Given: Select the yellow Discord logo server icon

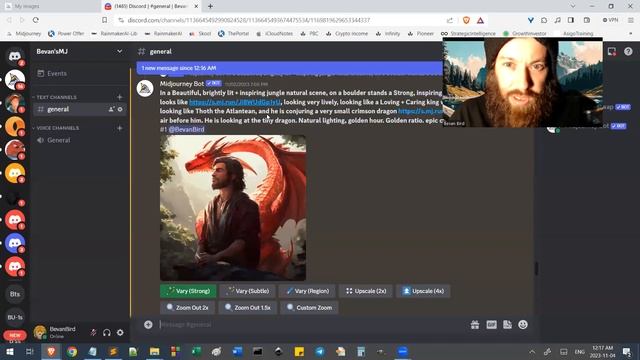Looking at the screenshot, I should (x=15, y=173).
